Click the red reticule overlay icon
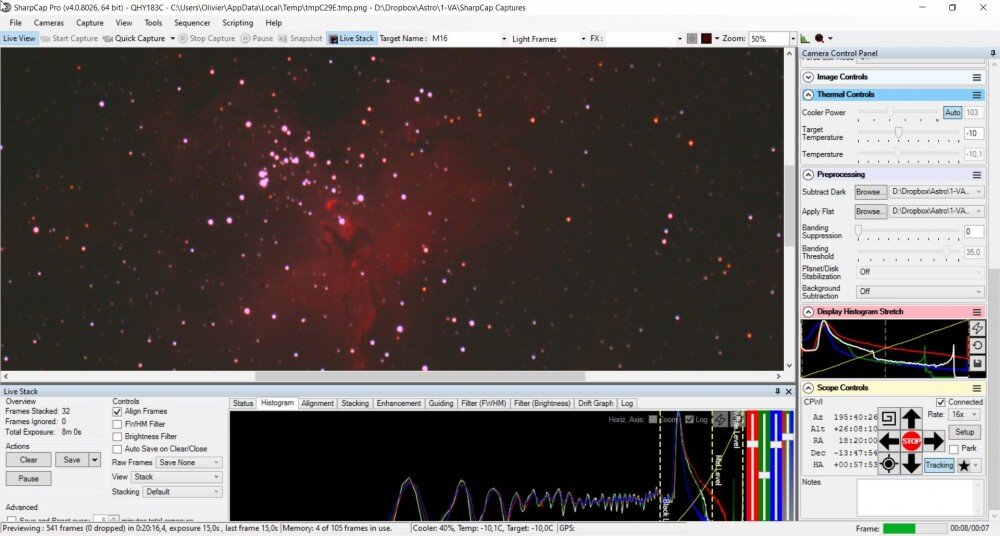This screenshot has width=1000, height=536. (x=706, y=38)
